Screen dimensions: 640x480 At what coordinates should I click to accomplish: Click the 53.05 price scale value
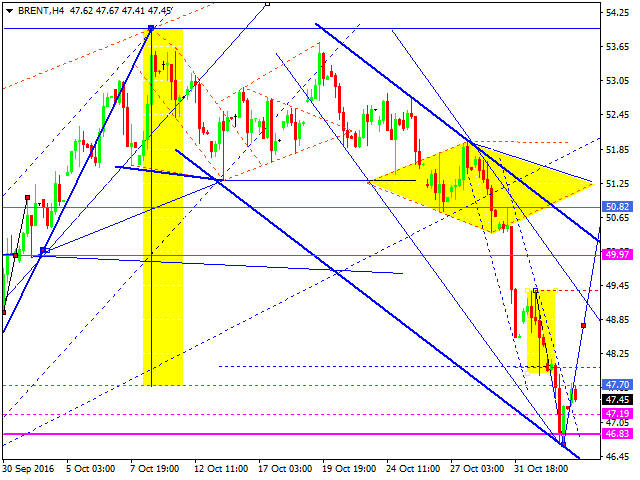coord(618,81)
